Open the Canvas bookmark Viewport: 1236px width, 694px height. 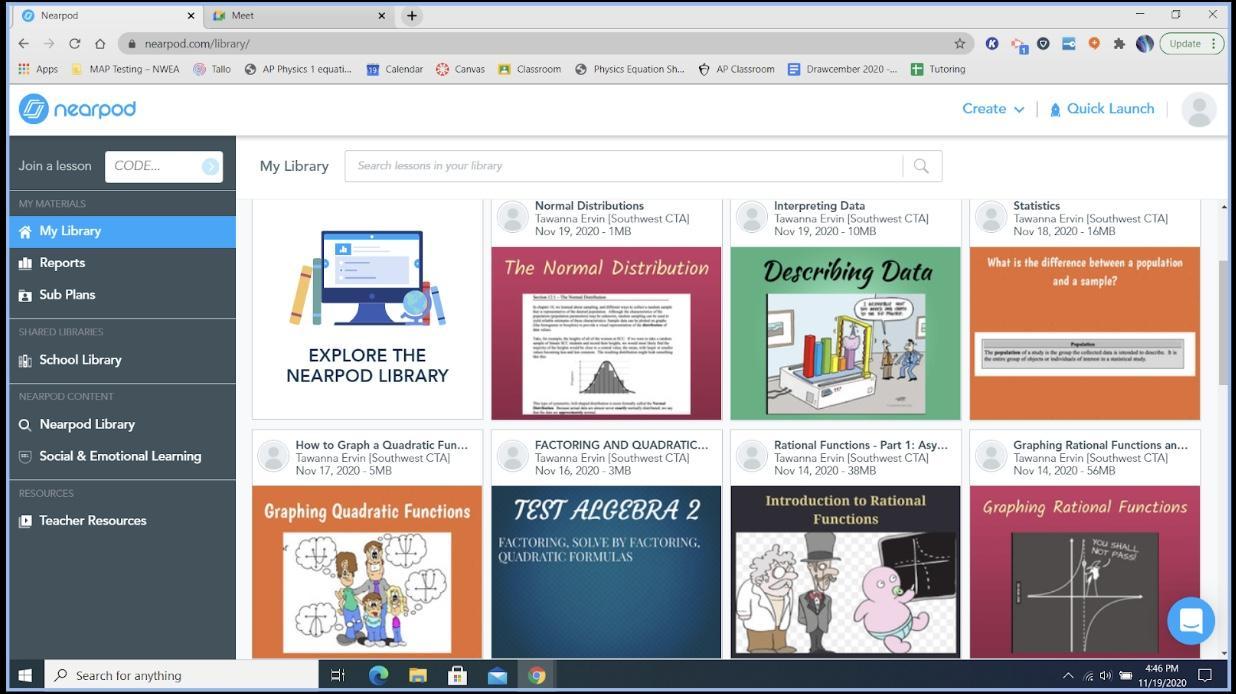460,69
